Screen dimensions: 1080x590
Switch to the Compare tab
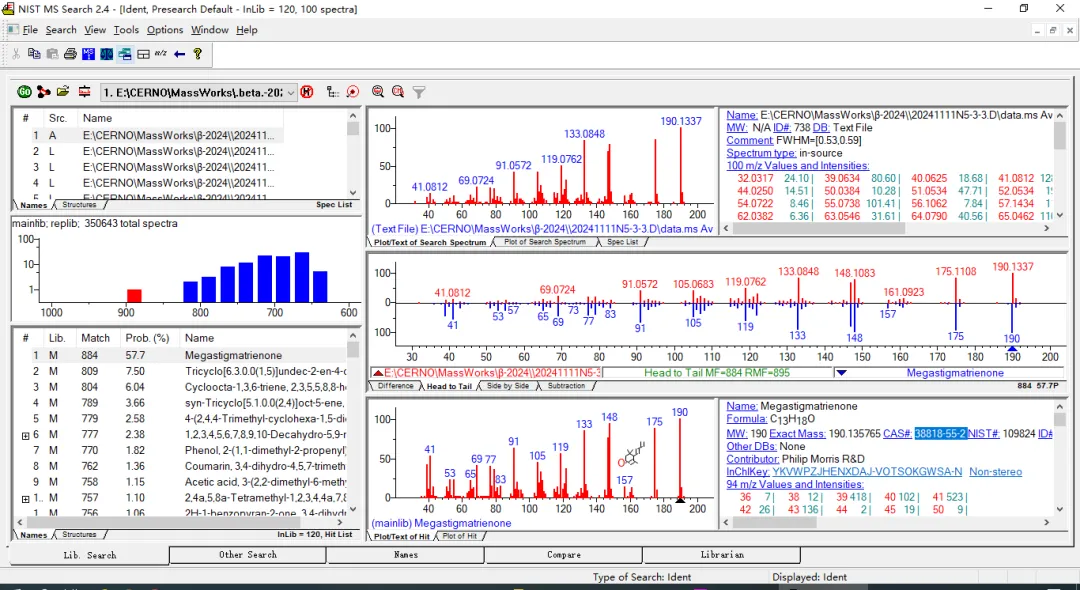(563, 555)
